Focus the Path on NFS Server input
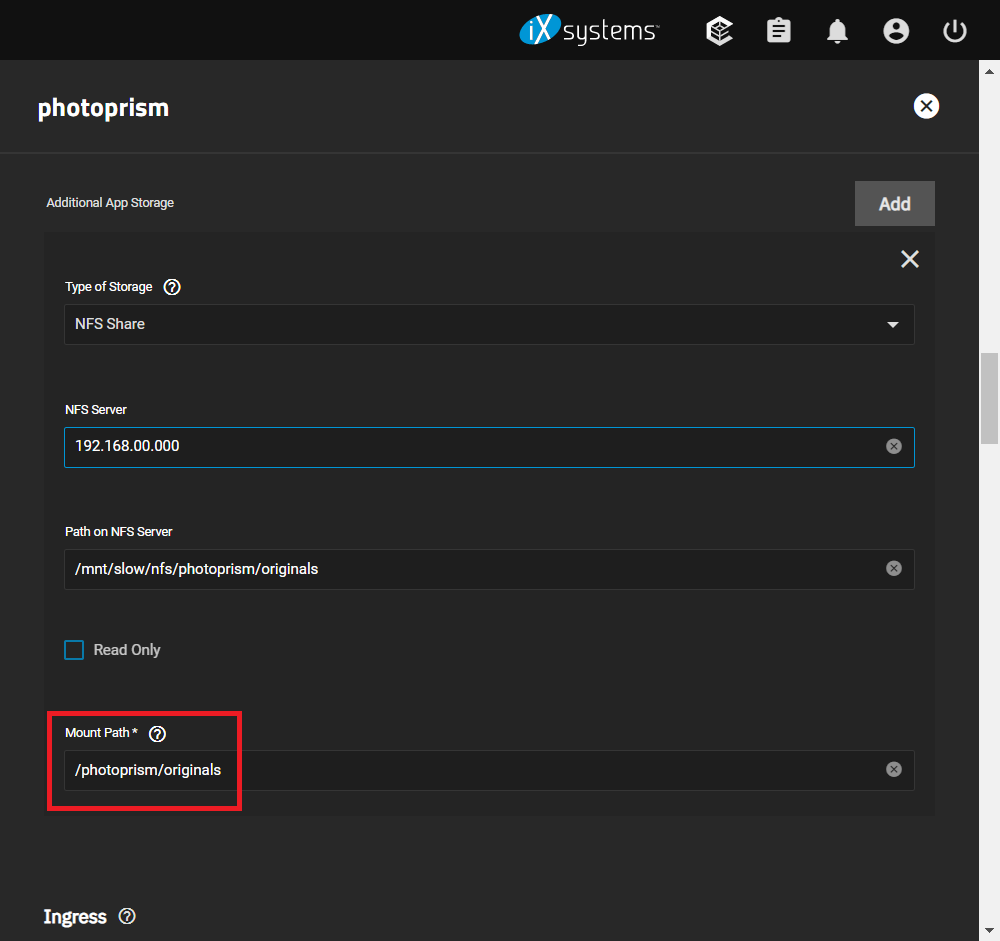This screenshot has height=941, width=1000. pyautogui.click(x=489, y=569)
